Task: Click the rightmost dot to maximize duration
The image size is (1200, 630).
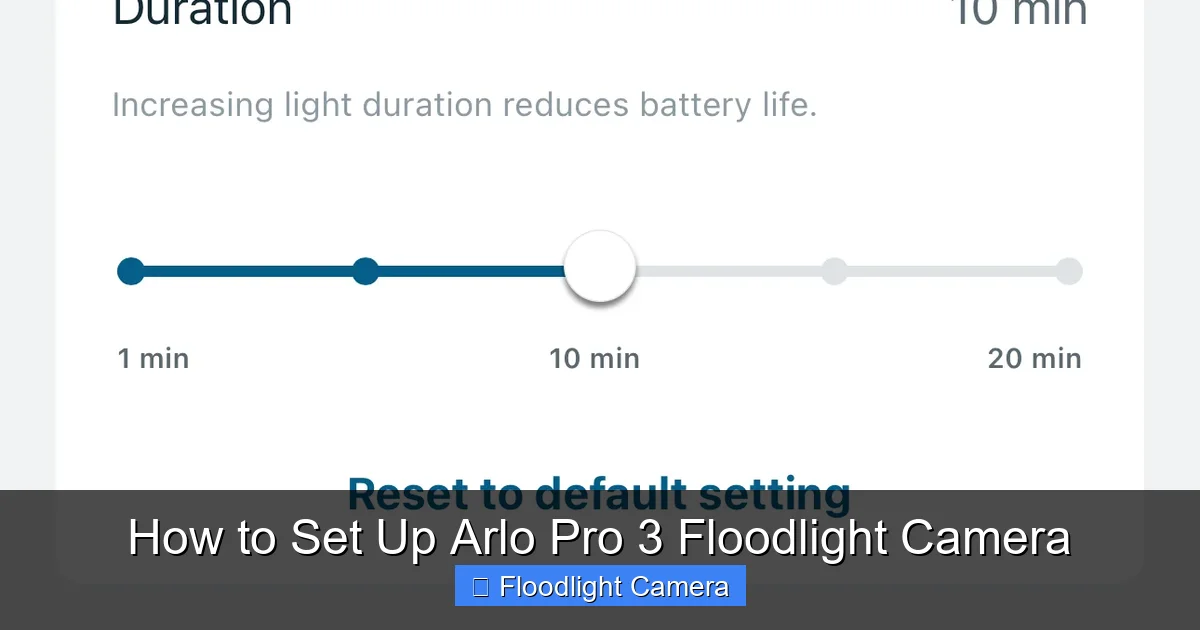Action: (1069, 271)
